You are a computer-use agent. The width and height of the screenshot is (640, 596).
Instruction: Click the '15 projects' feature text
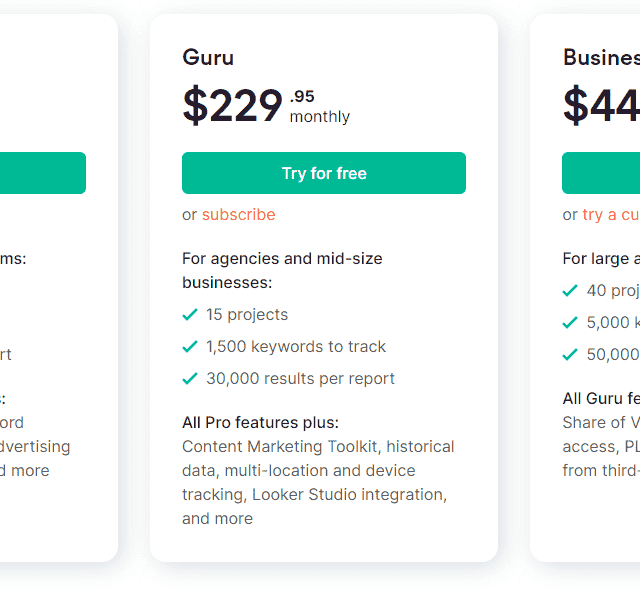[x=247, y=314]
